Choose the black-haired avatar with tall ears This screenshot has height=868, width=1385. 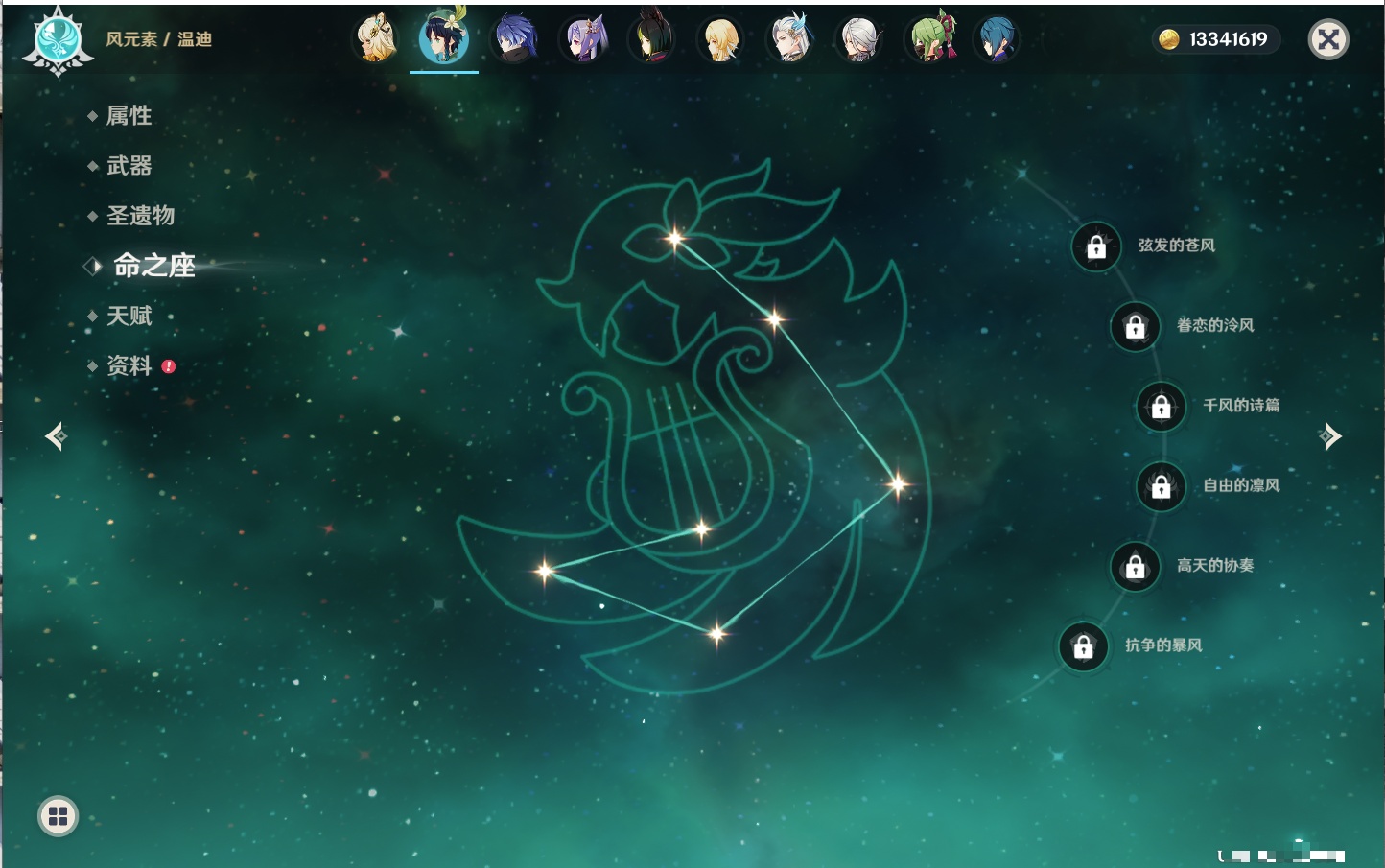[x=652, y=39]
